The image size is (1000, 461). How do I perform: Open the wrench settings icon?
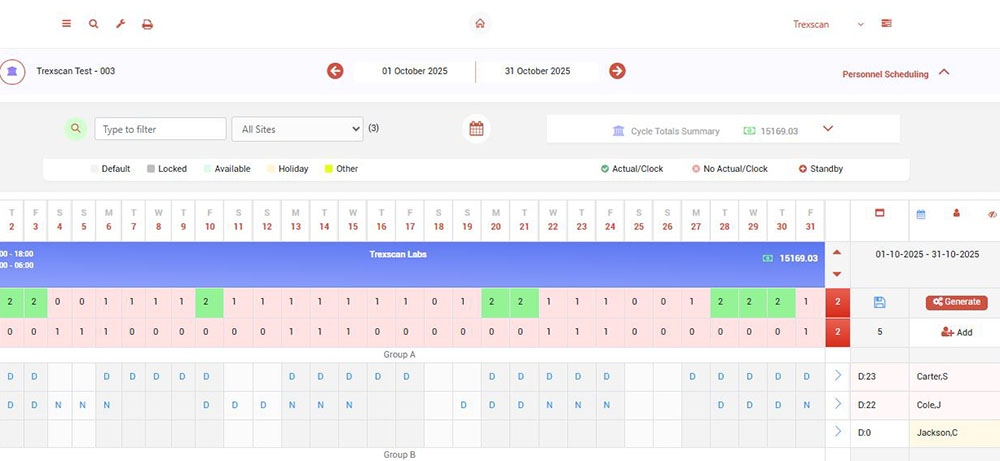(x=120, y=24)
